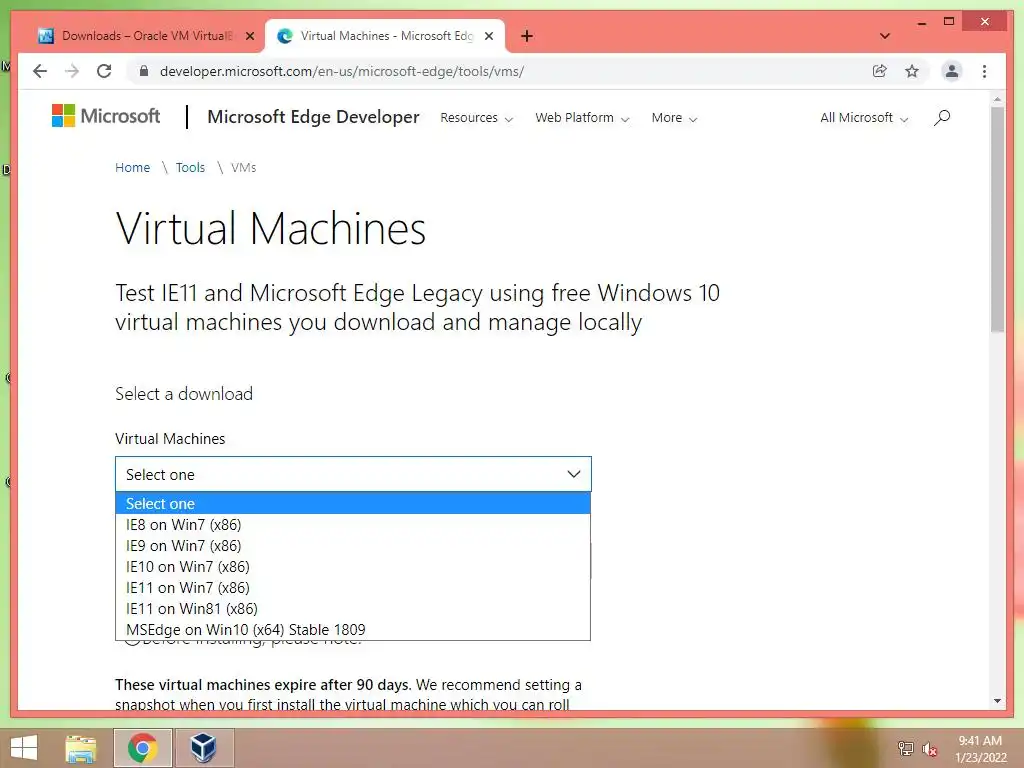
Task: Click the Chrome taskbar icon
Action: pyautogui.click(x=142, y=748)
